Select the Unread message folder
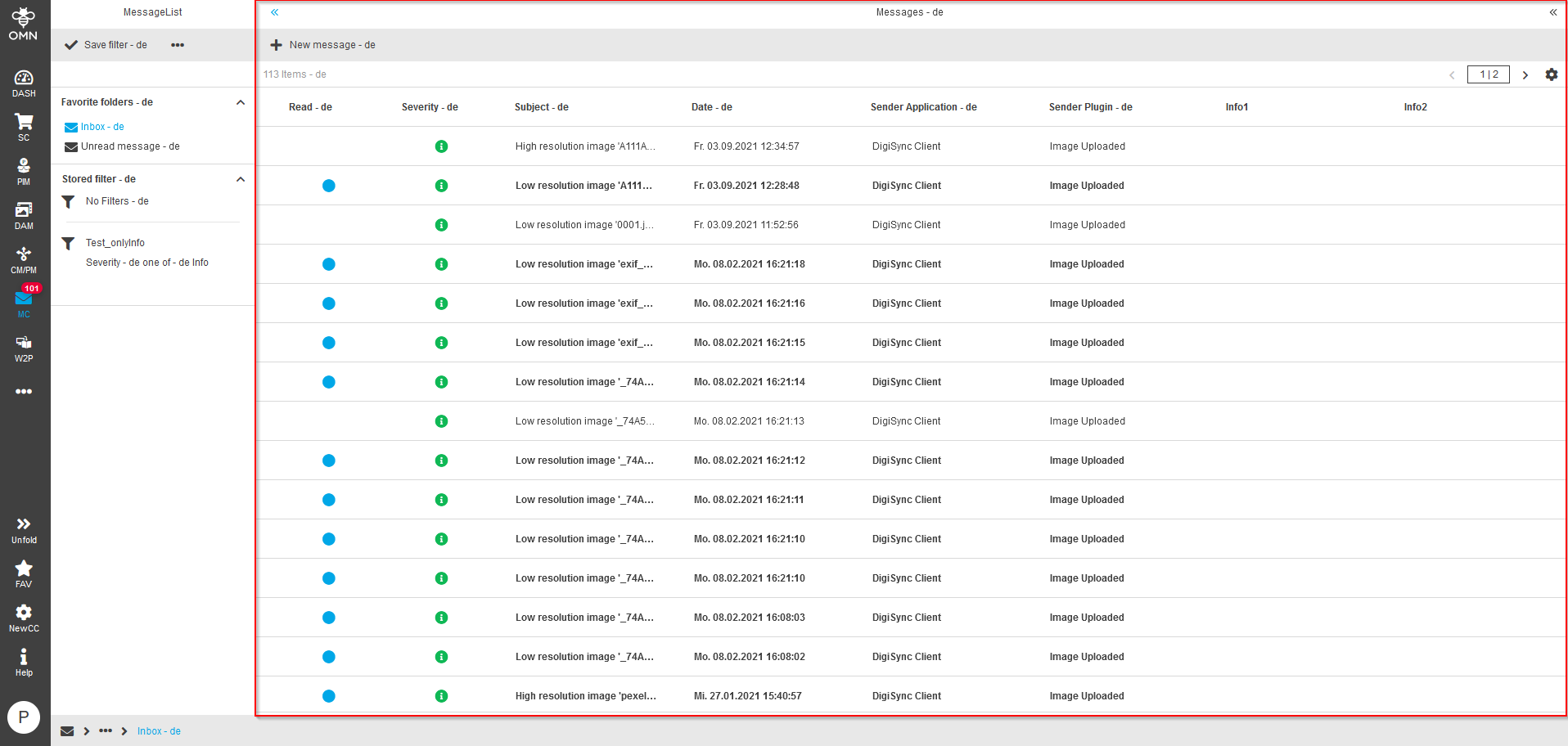The image size is (1568, 746). click(x=129, y=146)
